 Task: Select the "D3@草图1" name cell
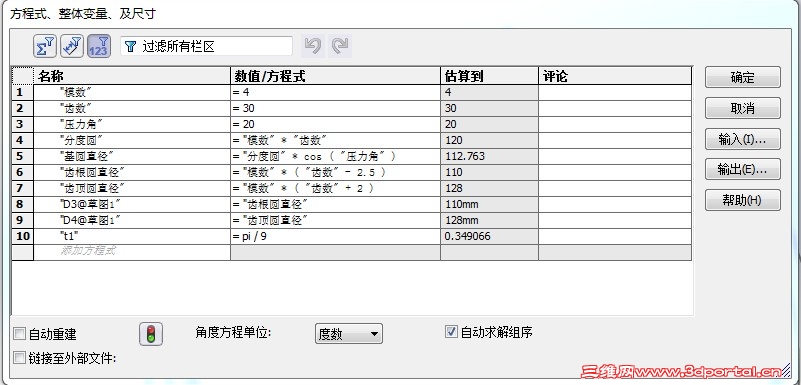(132, 204)
